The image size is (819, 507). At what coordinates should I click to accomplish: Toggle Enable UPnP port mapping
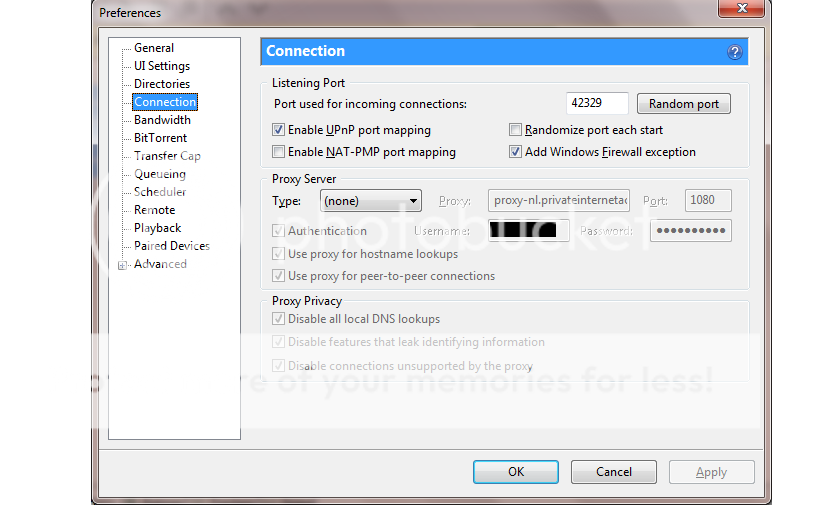click(x=279, y=130)
